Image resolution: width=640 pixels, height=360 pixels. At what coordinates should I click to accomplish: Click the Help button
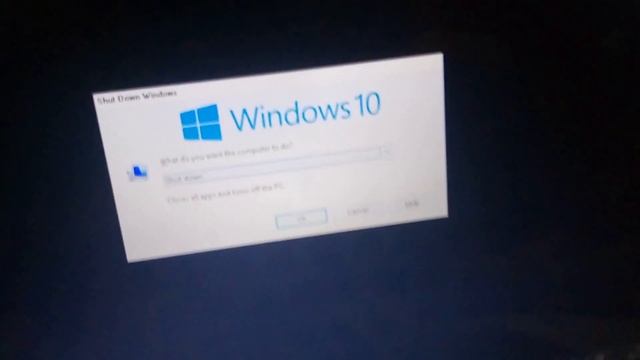tap(411, 204)
